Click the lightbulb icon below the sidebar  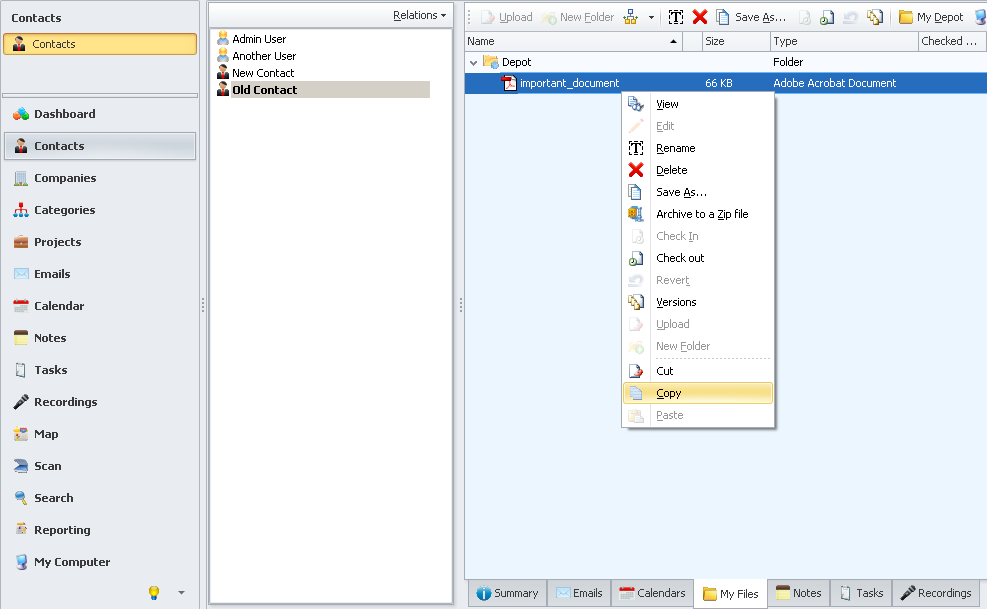[154, 593]
